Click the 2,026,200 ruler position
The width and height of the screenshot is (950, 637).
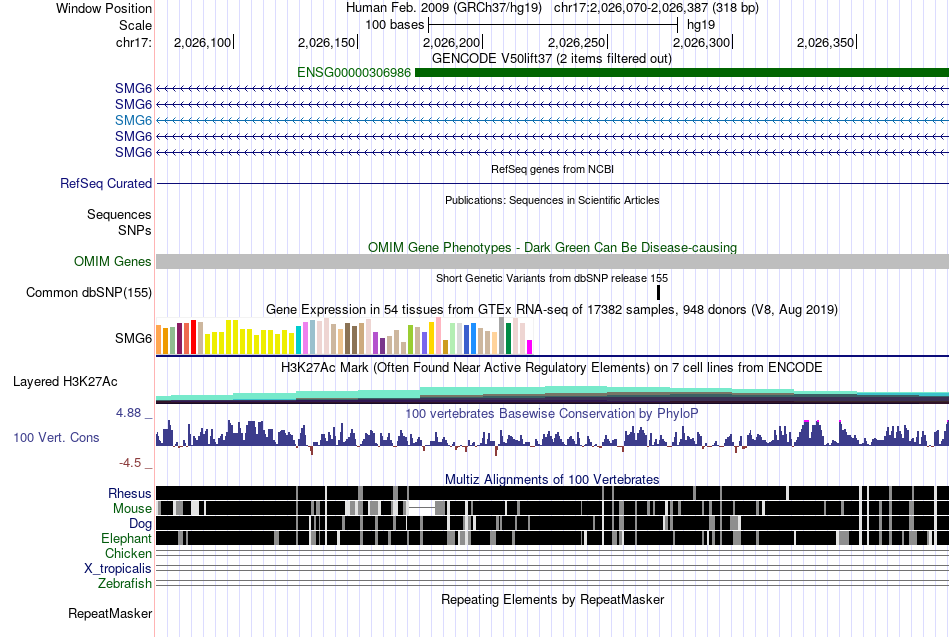point(451,42)
